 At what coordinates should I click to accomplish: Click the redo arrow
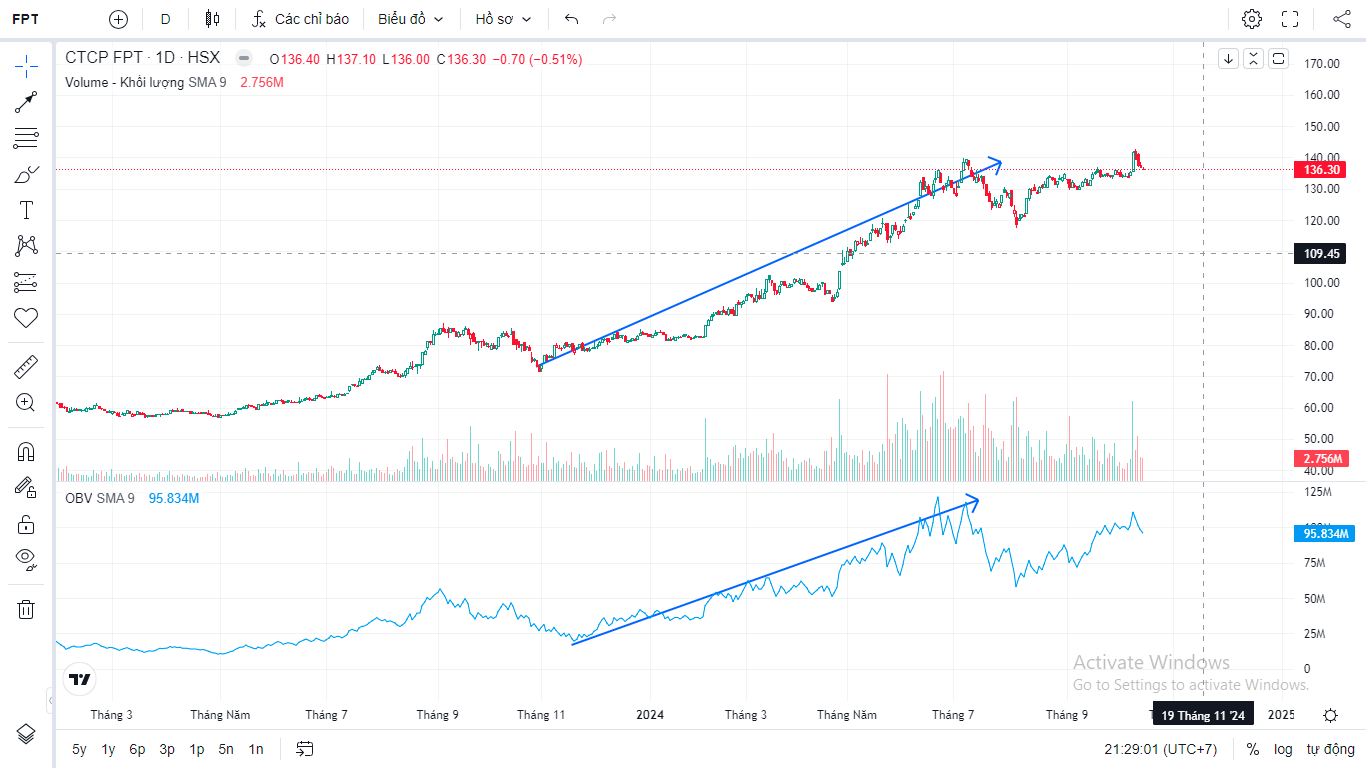pyautogui.click(x=609, y=19)
